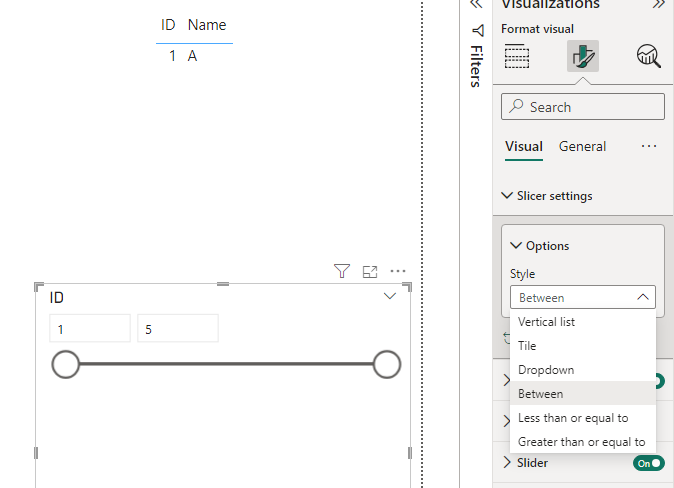Click the Filters pane vertical label
The width and height of the screenshot is (674, 488).
tap(477, 66)
